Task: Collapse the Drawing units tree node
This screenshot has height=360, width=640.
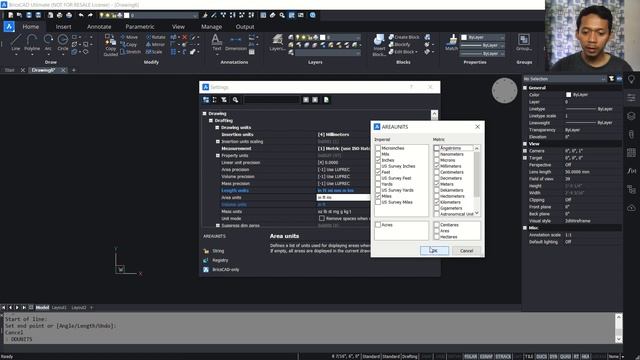Action: [218, 127]
